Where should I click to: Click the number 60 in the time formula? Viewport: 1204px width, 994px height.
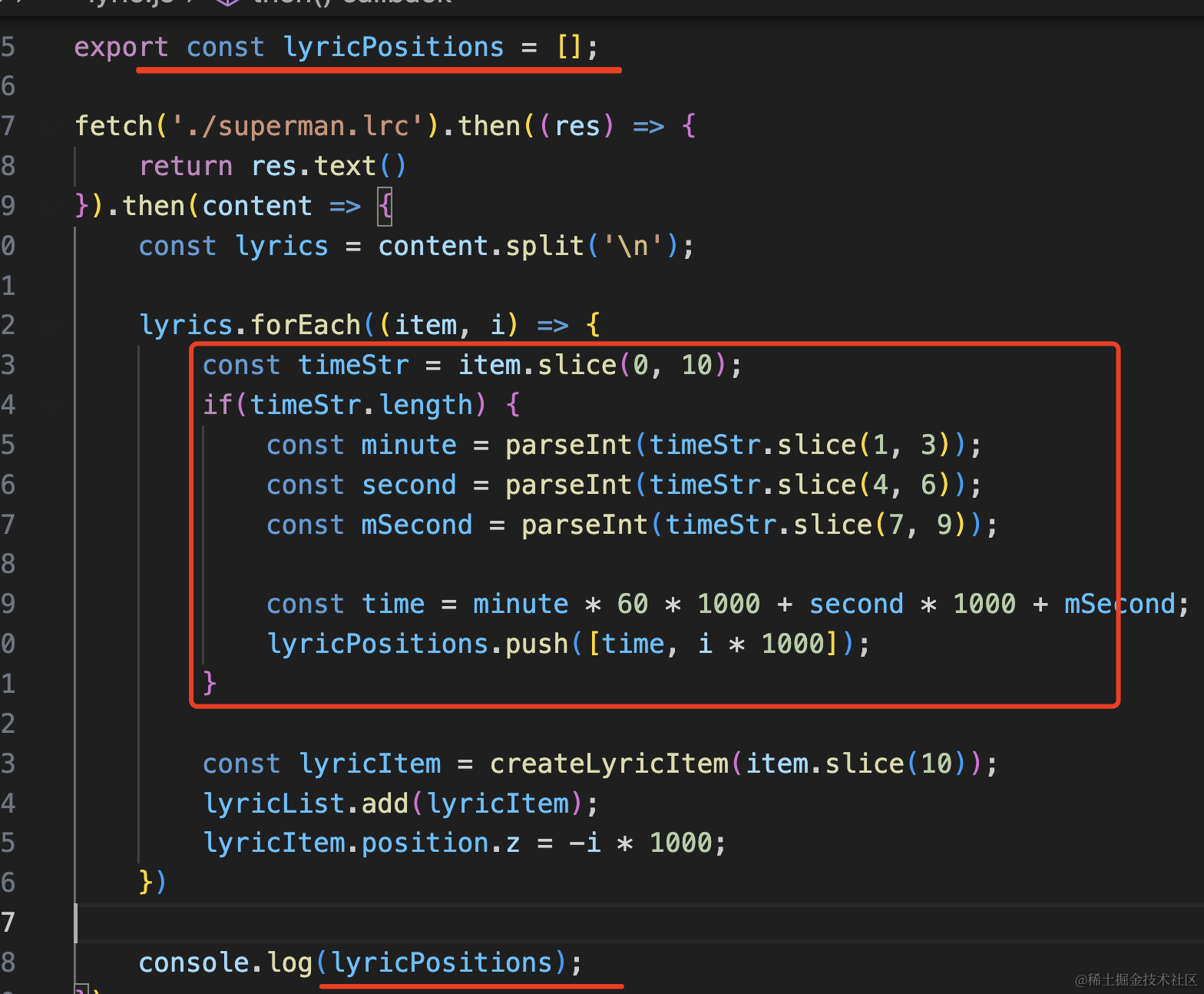[x=633, y=604]
